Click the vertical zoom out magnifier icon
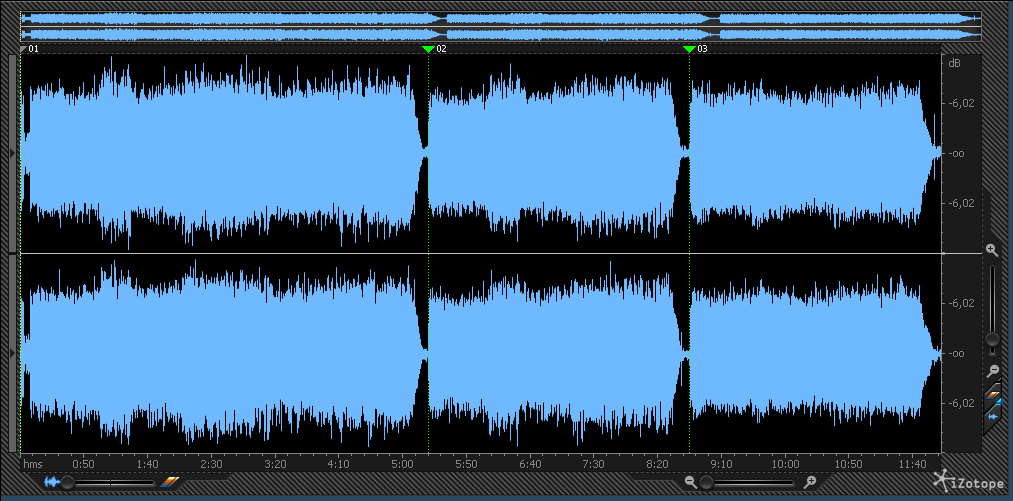The height and width of the screenshot is (501, 1013). (991, 370)
